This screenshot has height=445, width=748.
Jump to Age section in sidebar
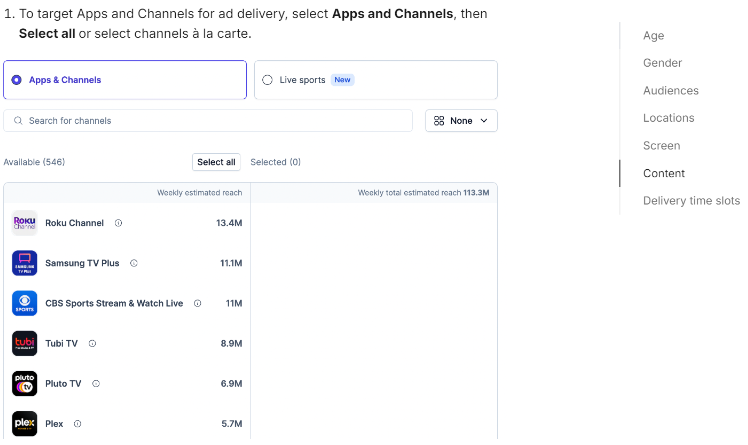654,36
